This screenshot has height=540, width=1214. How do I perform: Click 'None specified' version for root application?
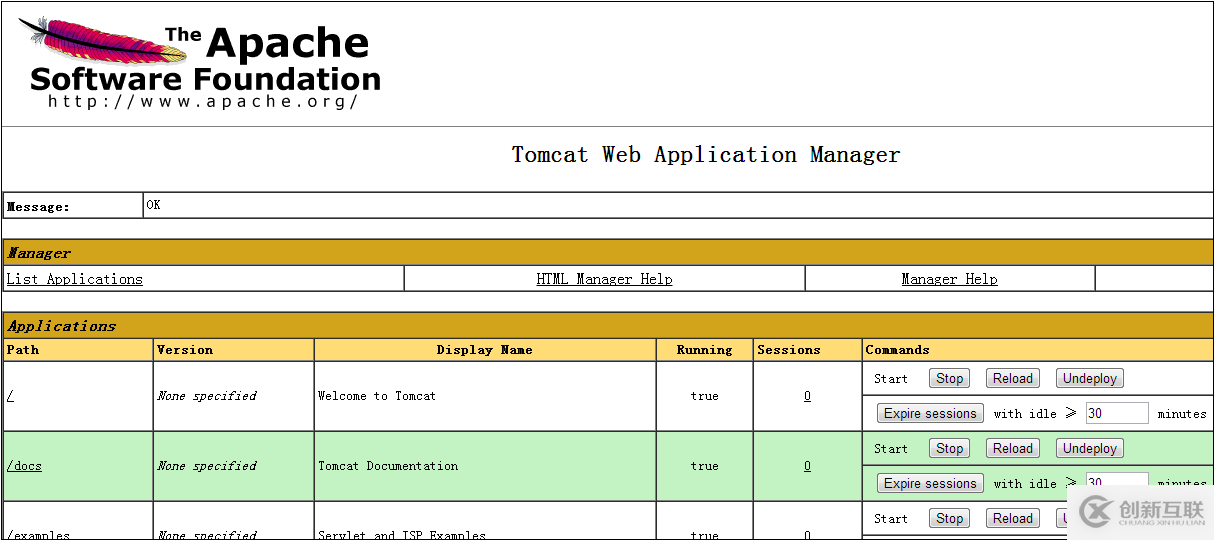pos(207,396)
